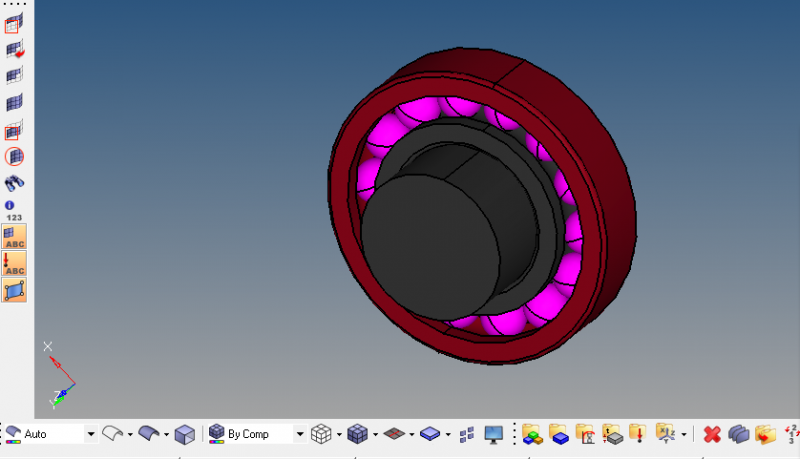
Task: Open the Auto geometry color mode combo box
Action: coord(51,434)
